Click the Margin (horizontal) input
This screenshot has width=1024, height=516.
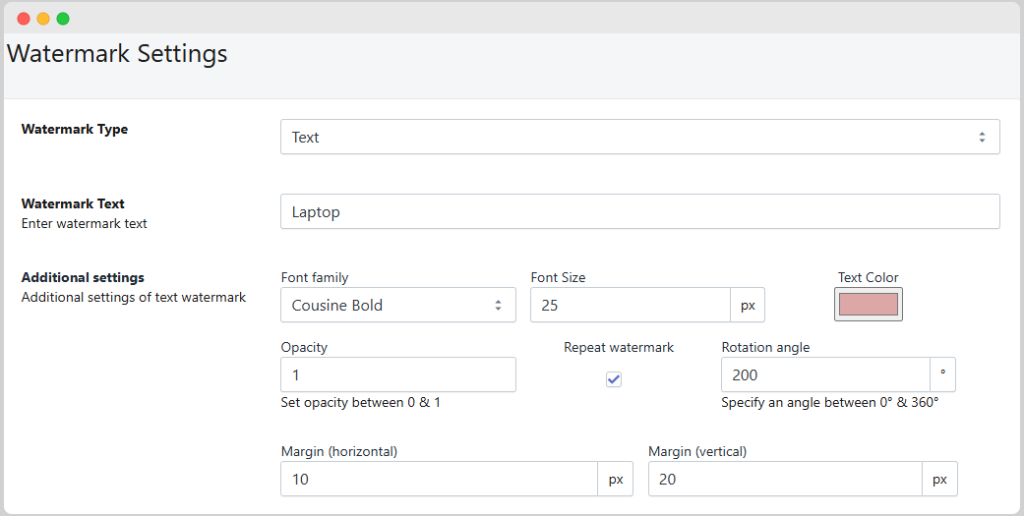439,479
